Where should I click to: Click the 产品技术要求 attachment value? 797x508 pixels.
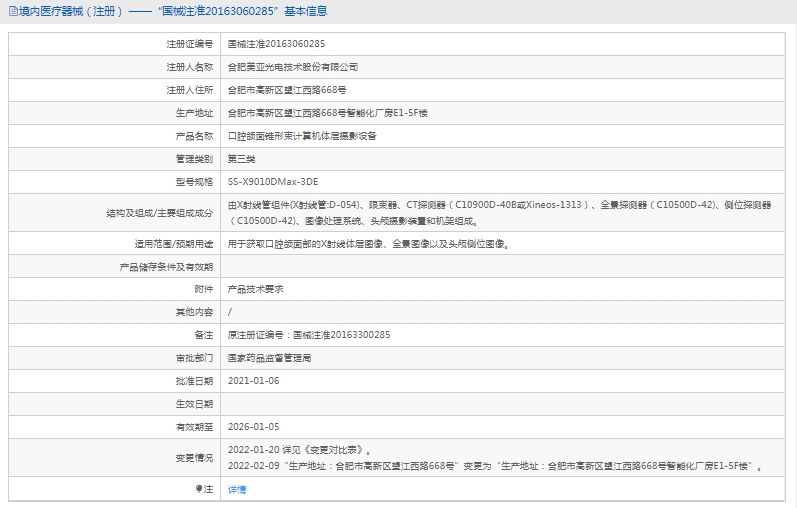point(256,289)
